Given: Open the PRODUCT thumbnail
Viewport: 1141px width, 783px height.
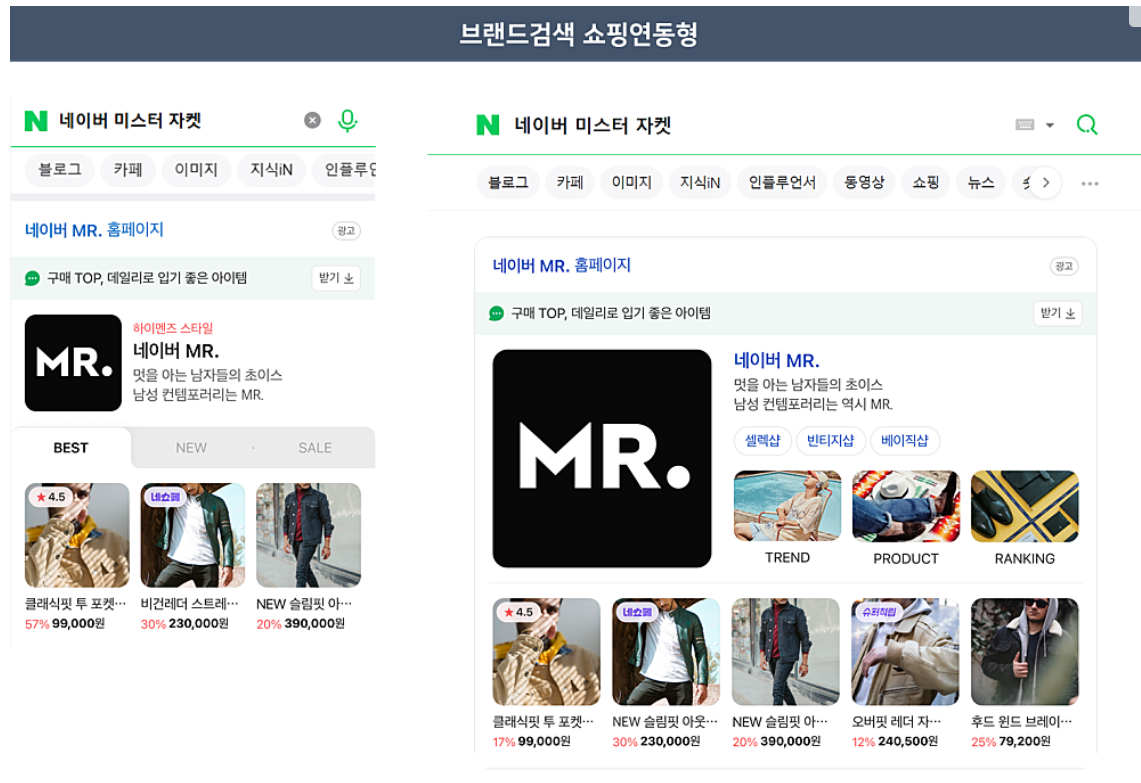Looking at the screenshot, I should 906,506.
